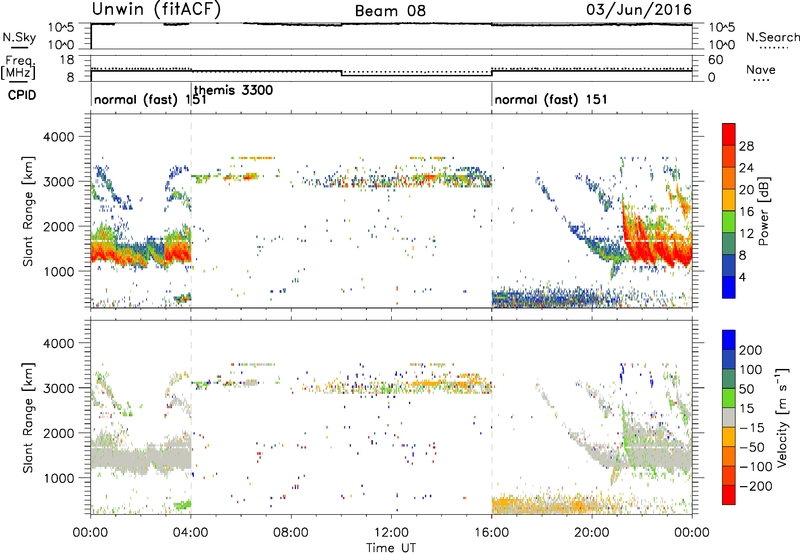
Task: Click the '4000' tick on the power panel
Action: pos(59,137)
